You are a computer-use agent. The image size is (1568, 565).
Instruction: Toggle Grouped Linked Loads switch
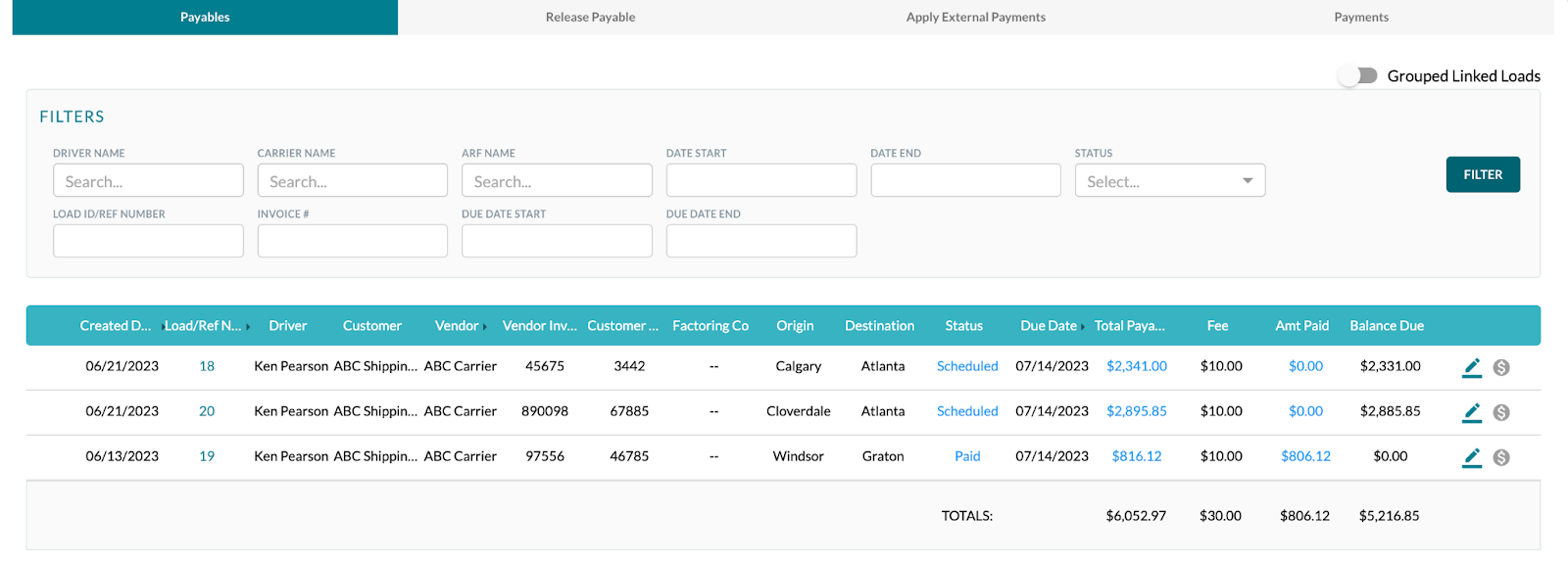pyautogui.click(x=1359, y=75)
